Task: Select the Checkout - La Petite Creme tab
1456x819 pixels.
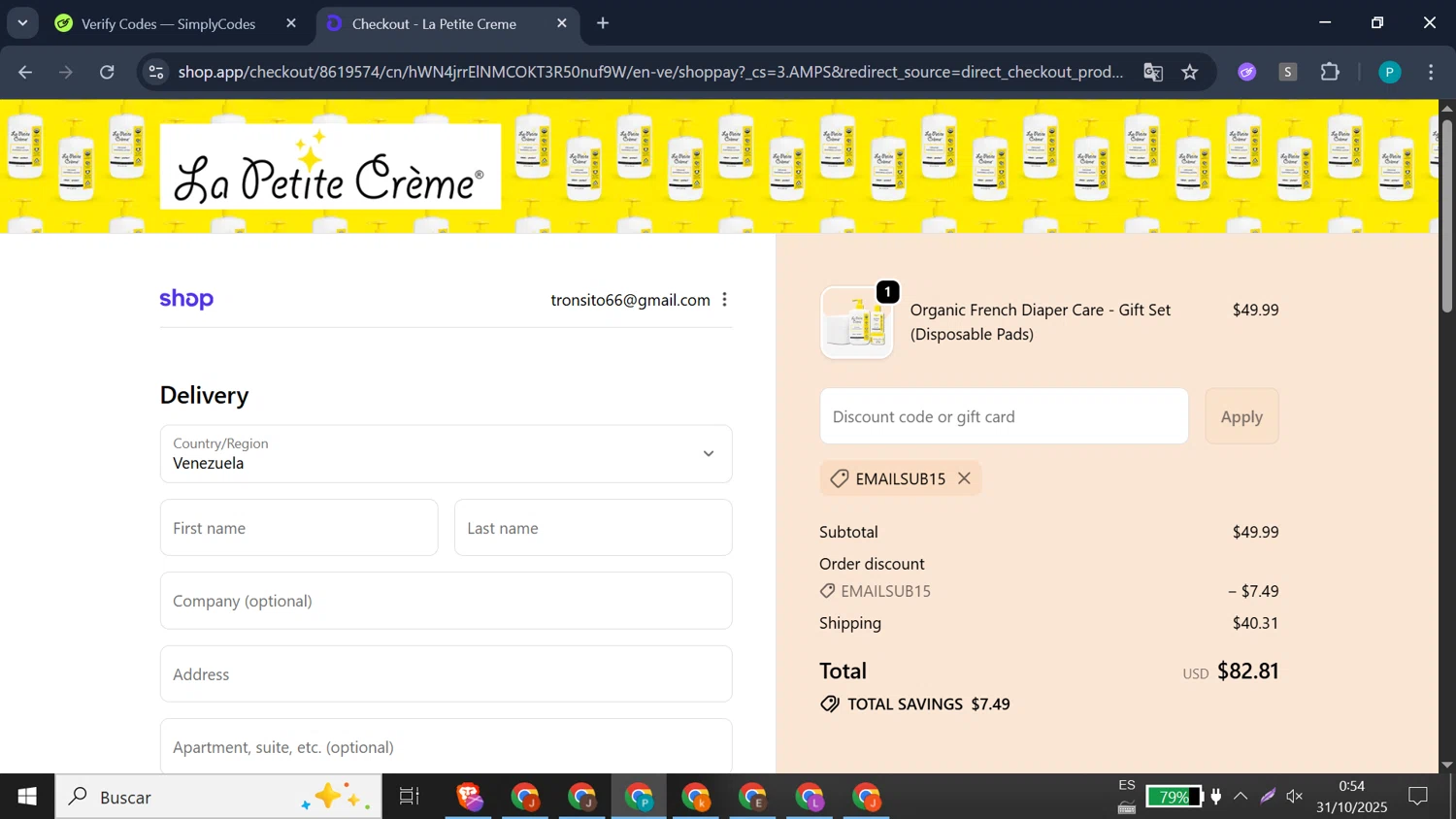Action: (x=434, y=23)
